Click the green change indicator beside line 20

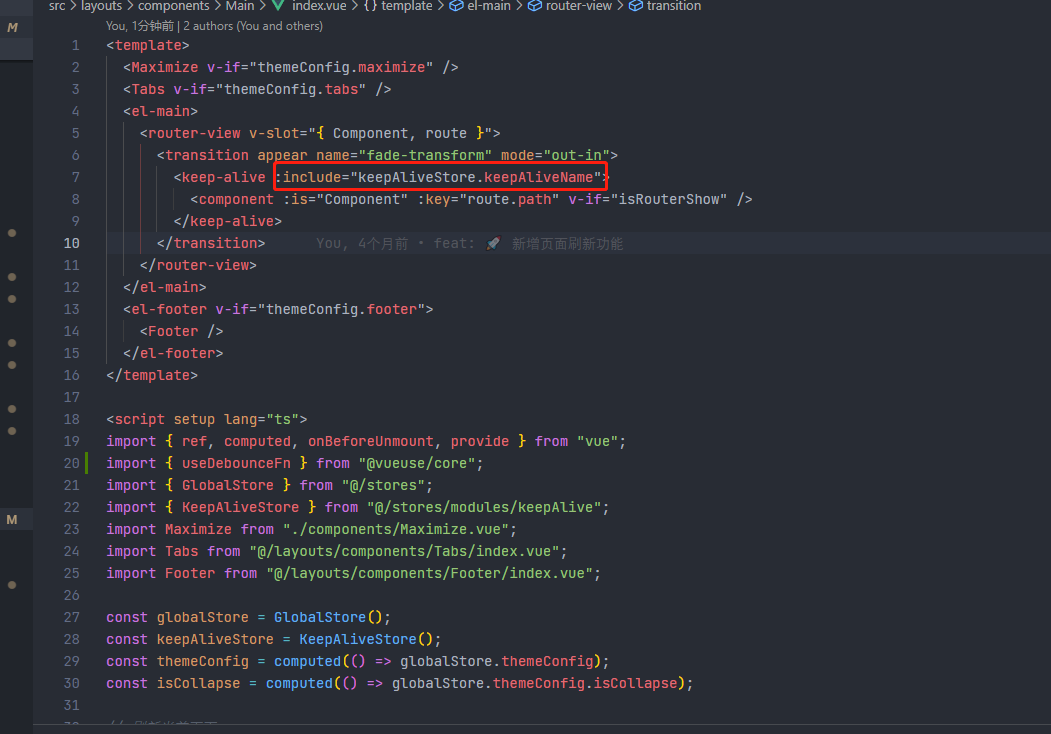[88, 462]
